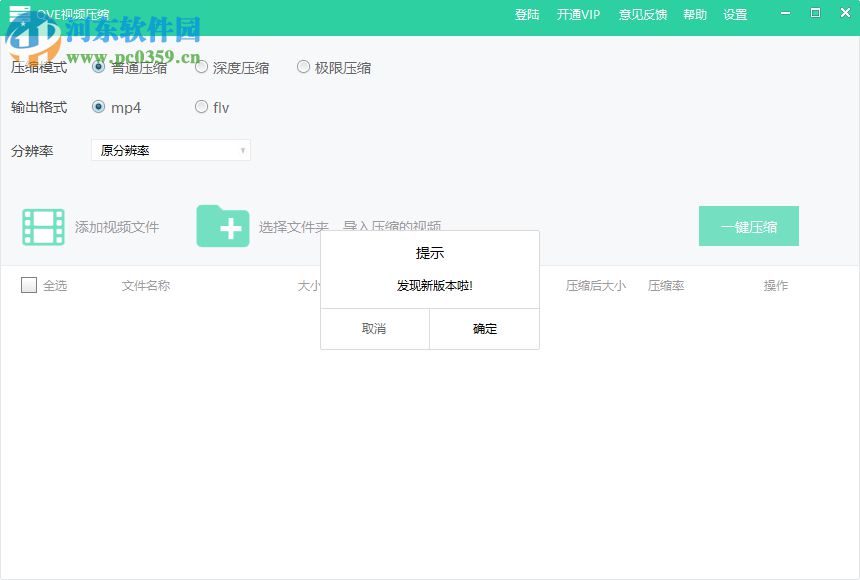Select the 普通压缩 compression mode
Image resolution: width=860 pixels, height=580 pixels.
(x=97, y=67)
